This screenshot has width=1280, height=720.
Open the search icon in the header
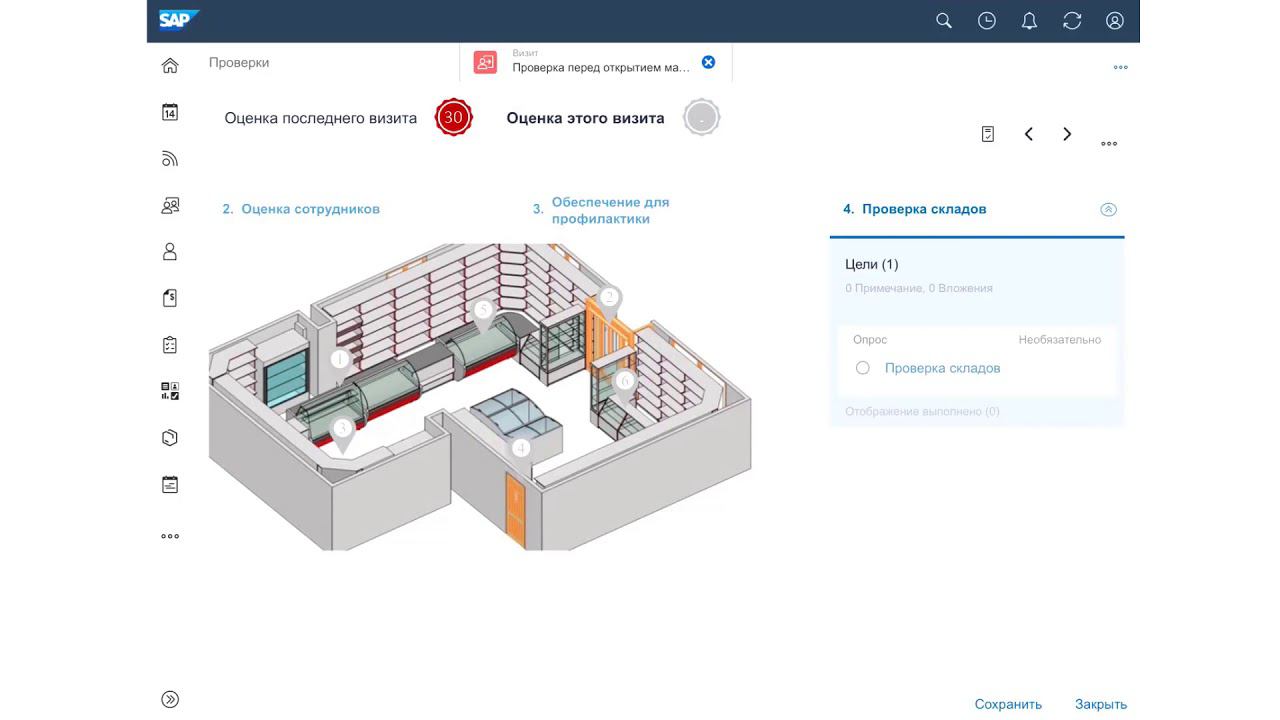coord(943,21)
